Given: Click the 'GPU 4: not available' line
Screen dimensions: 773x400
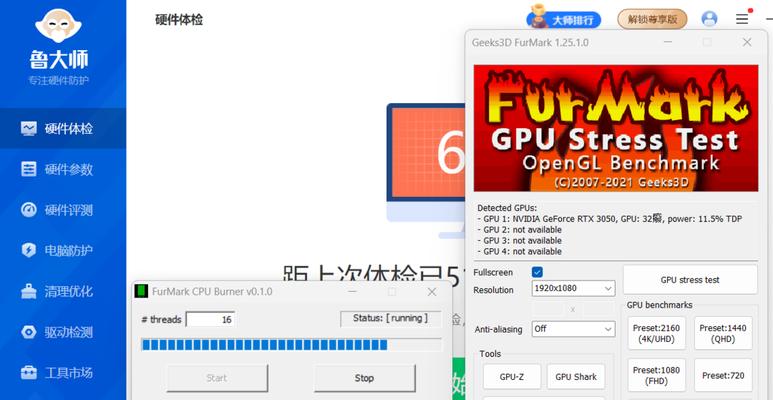Looking at the screenshot, I should pyautogui.click(x=519, y=252).
